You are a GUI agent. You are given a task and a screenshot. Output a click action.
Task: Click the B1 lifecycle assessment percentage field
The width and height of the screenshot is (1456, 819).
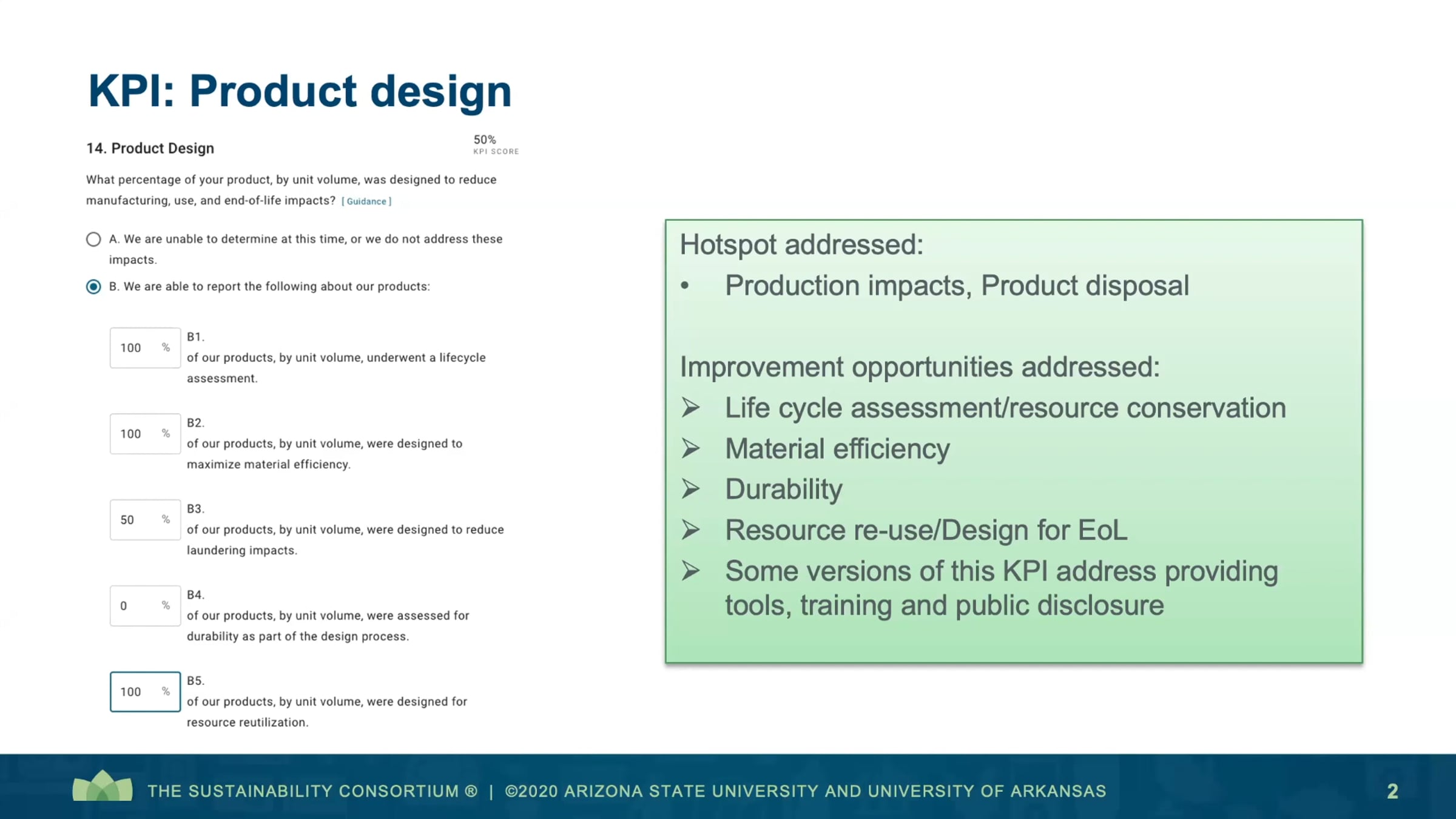[138, 348]
